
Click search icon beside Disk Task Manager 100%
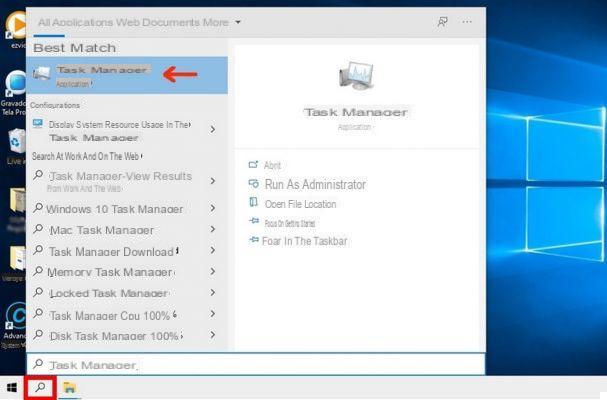[38, 334]
